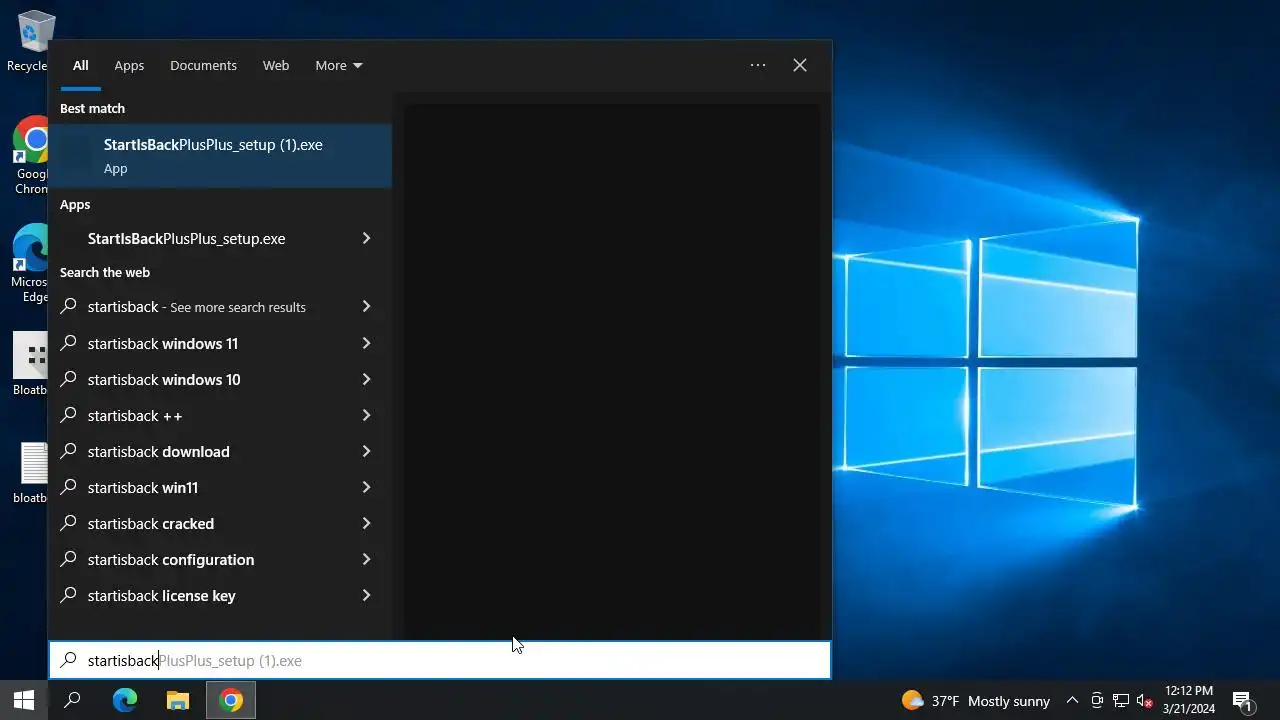Switch to the All search tab

coord(81,66)
